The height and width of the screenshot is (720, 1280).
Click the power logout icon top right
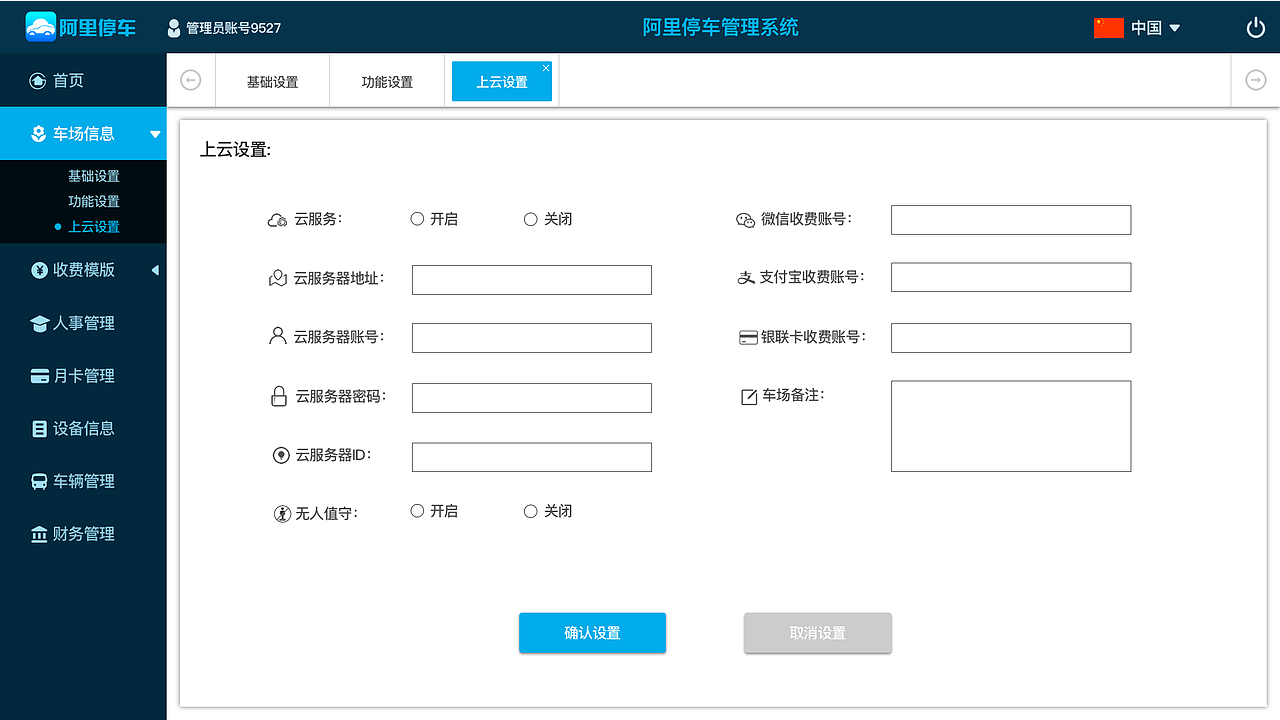(x=1255, y=27)
